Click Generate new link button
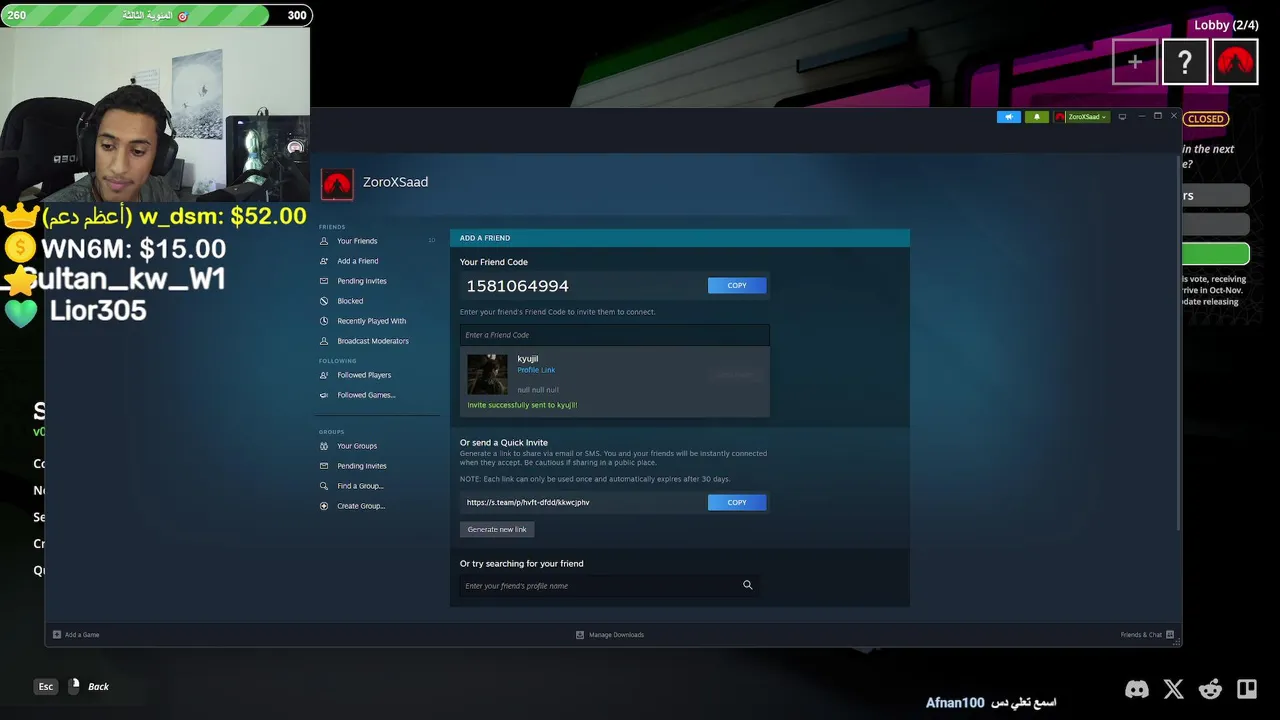Viewport: 1280px width, 720px height. tap(497, 530)
